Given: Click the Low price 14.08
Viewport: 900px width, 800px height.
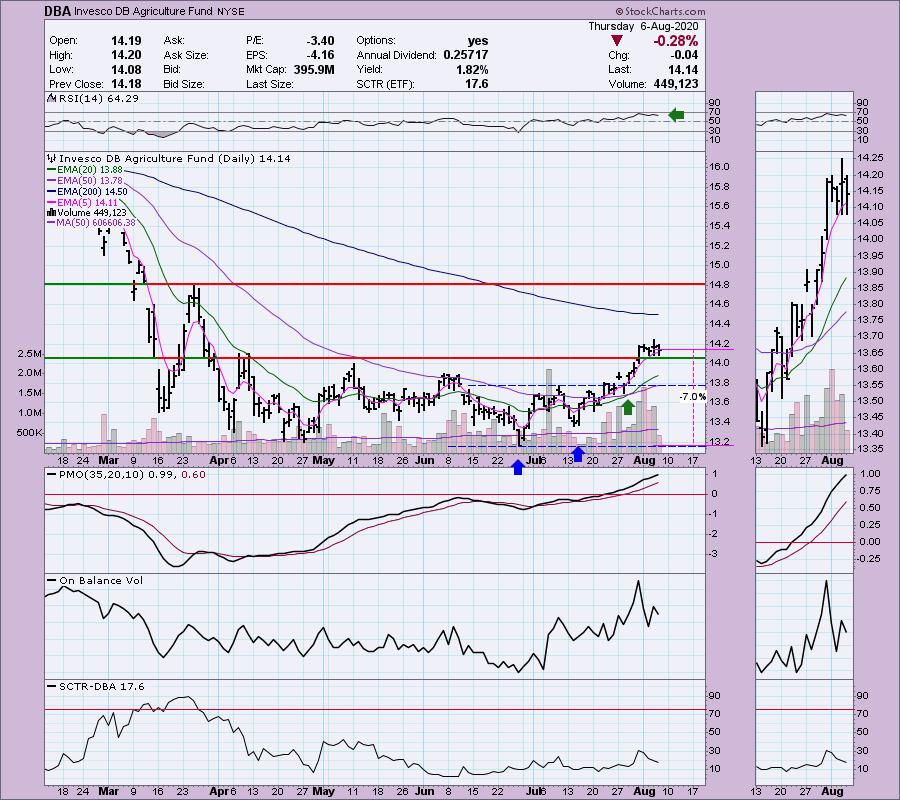Looking at the screenshot, I should (126, 69).
